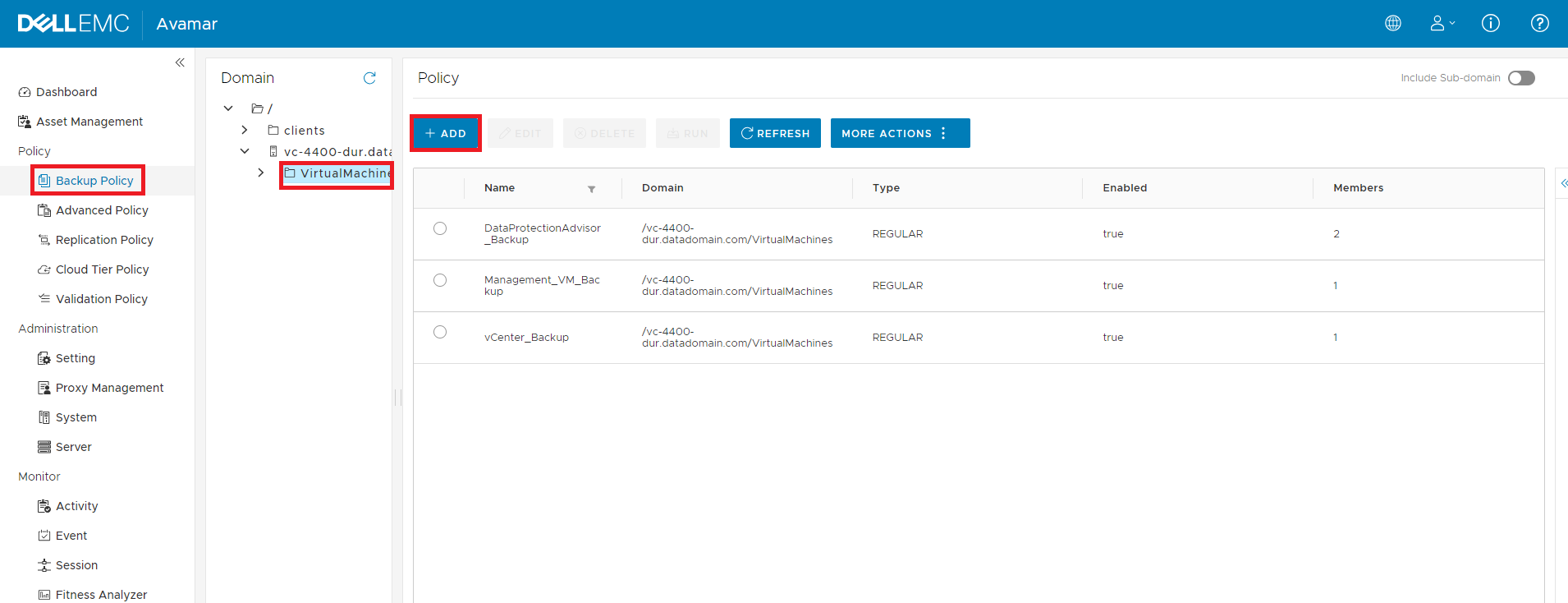
Task: Collapse the left navigation sidebar
Action: tap(180, 62)
